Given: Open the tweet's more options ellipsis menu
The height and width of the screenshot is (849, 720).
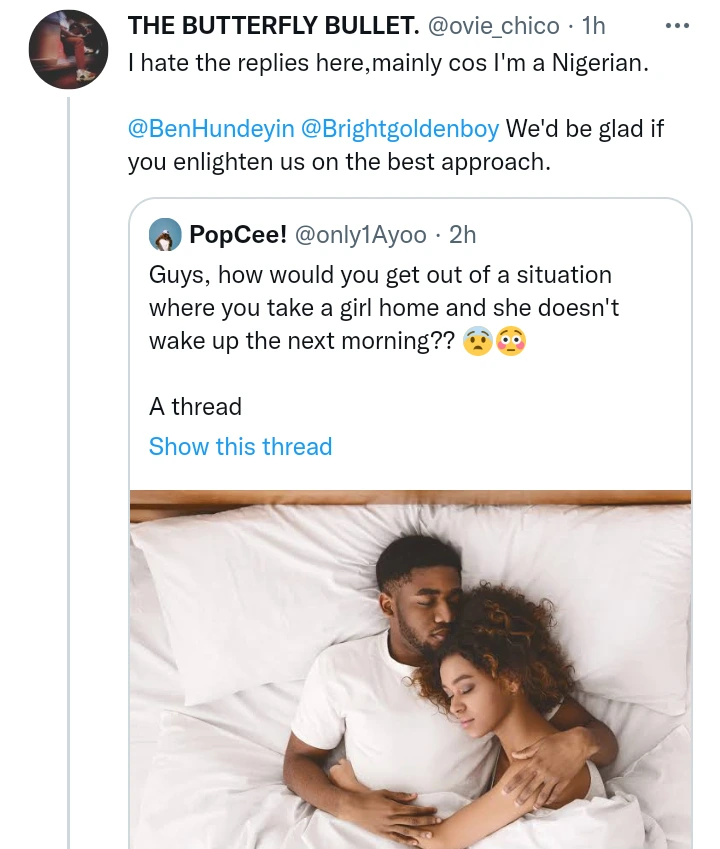Looking at the screenshot, I should pyautogui.click(x=677, y=26).
